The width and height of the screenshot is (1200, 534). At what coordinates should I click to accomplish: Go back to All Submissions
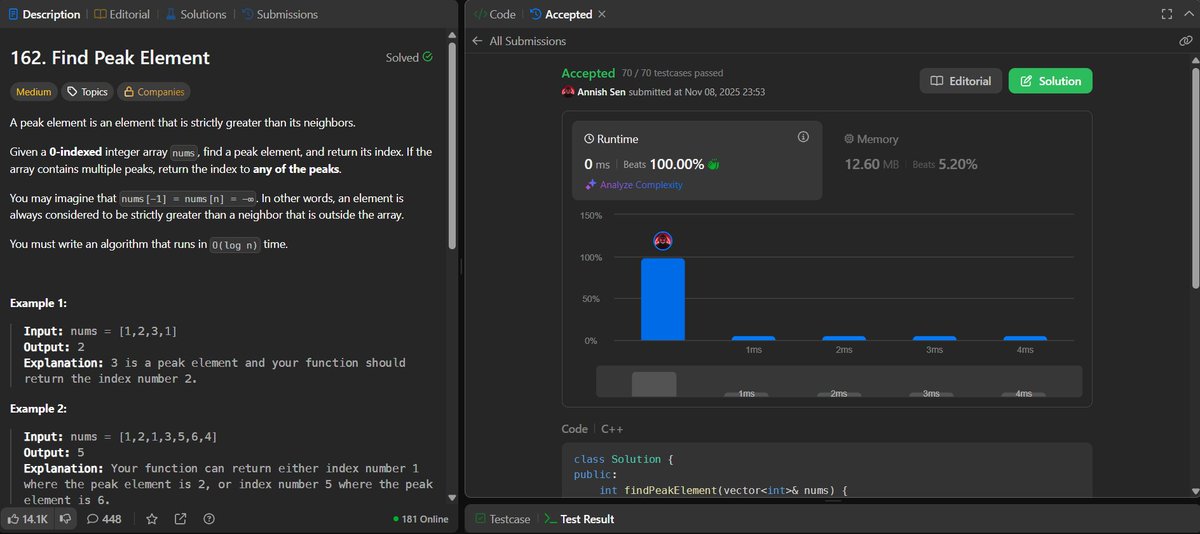[519, 41]
